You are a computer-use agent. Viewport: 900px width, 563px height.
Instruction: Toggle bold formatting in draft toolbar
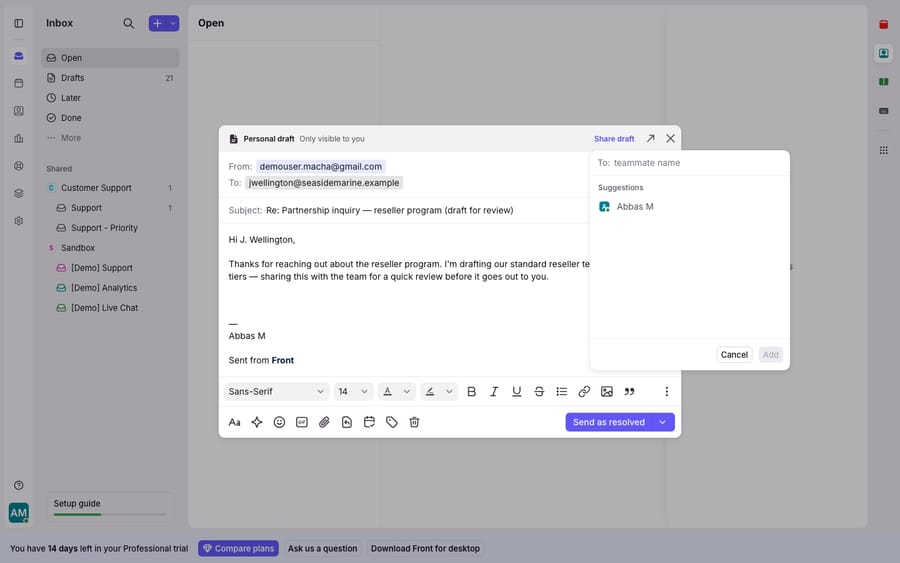(x=471, y=391)
